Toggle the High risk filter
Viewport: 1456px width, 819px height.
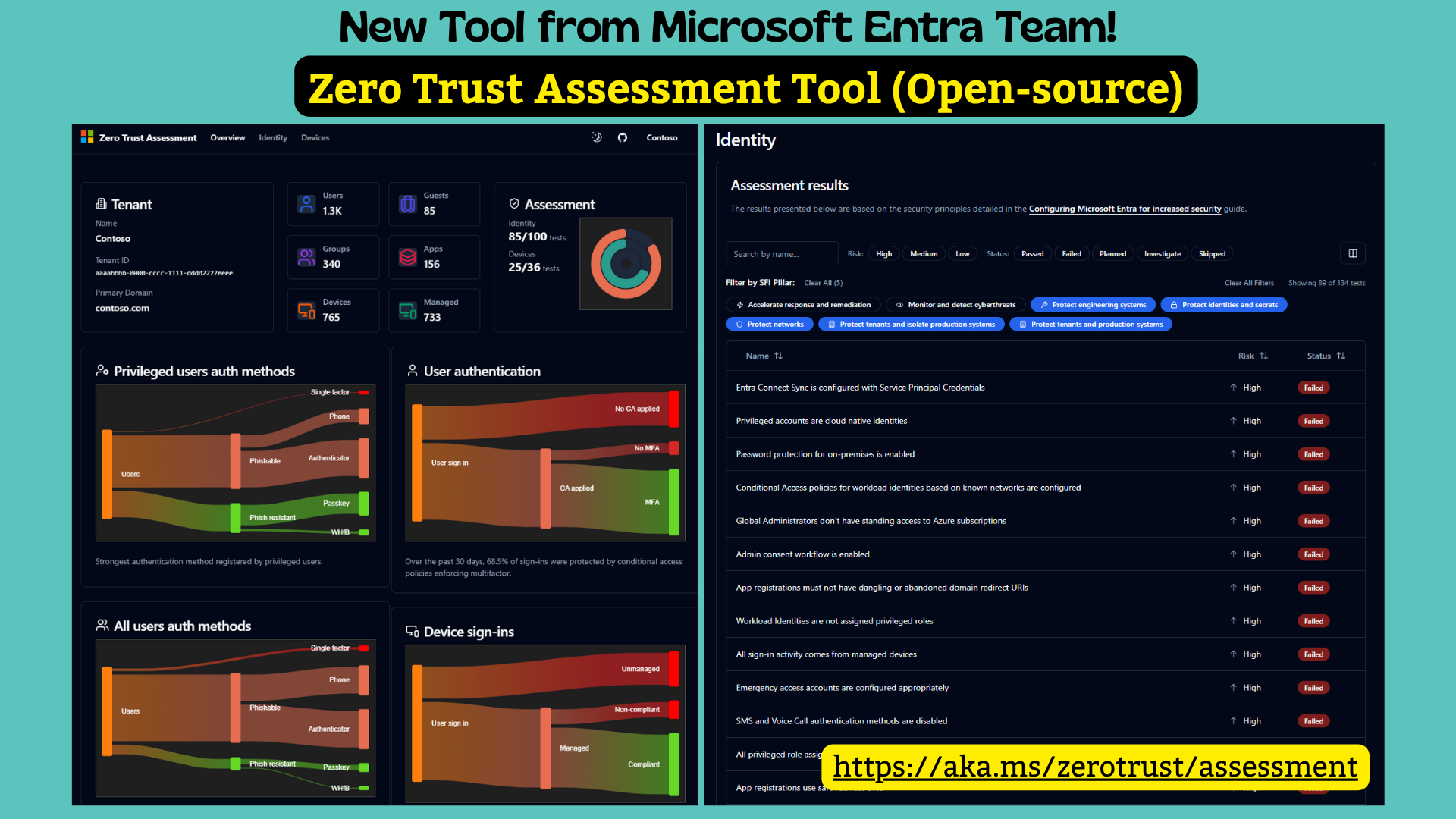(x=883, y=254)
